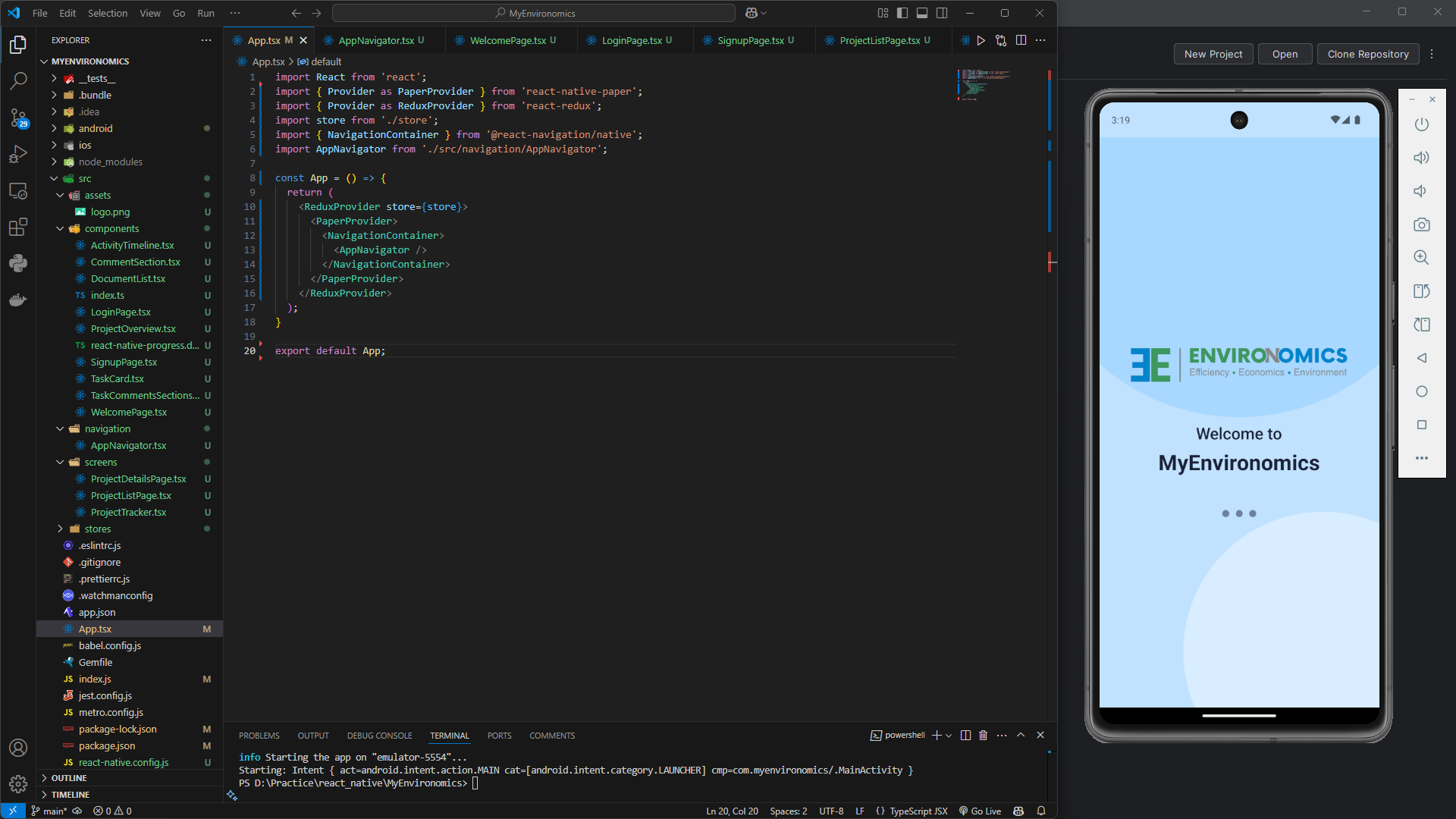Click the editor minimap

[983, 84]
